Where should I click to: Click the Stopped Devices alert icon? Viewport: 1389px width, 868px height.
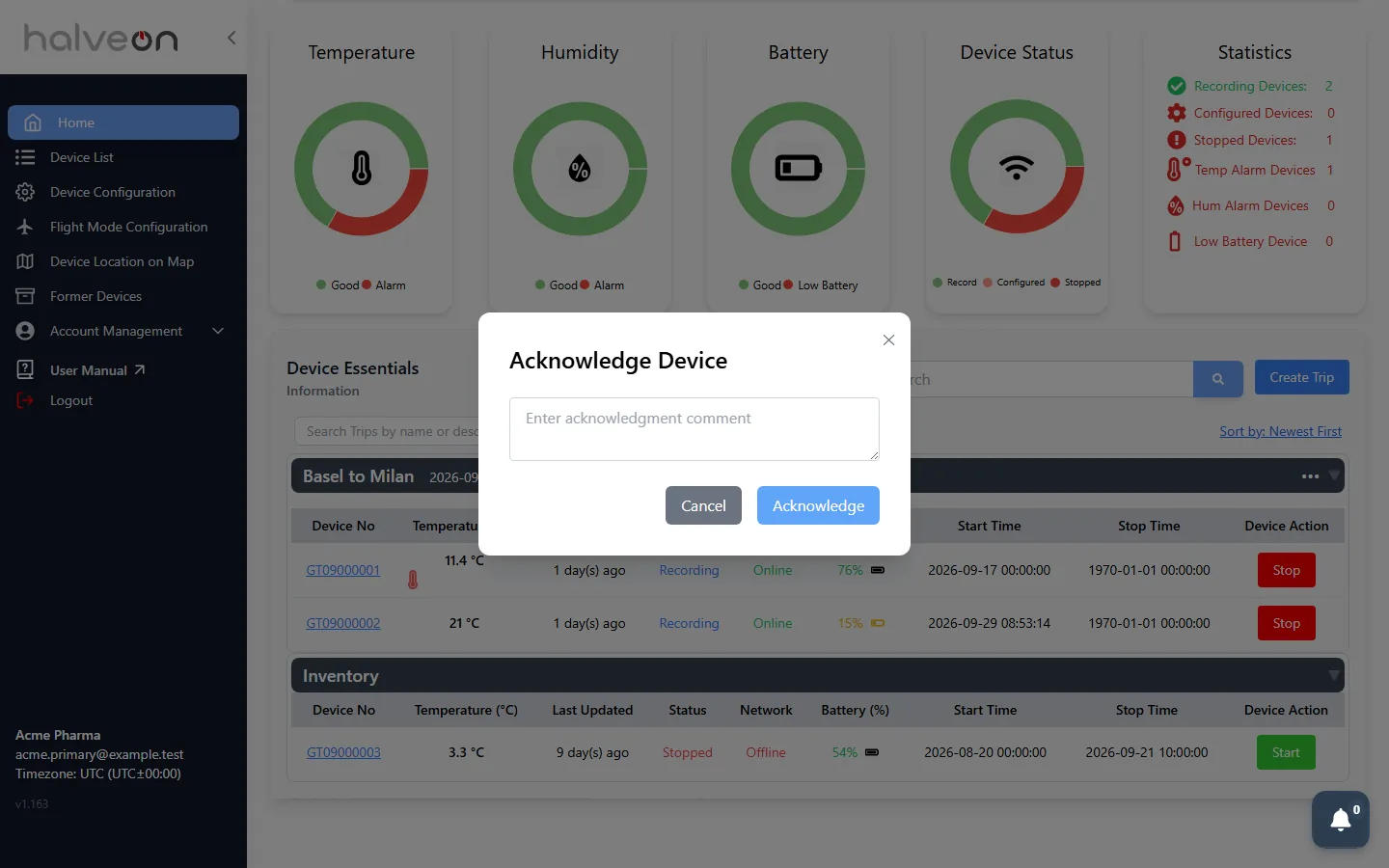1176,140
